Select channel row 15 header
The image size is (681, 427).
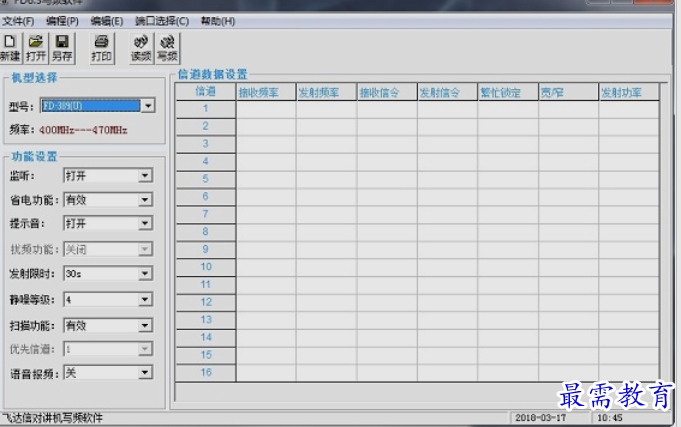pyautogui.click(x=206, y=355)
